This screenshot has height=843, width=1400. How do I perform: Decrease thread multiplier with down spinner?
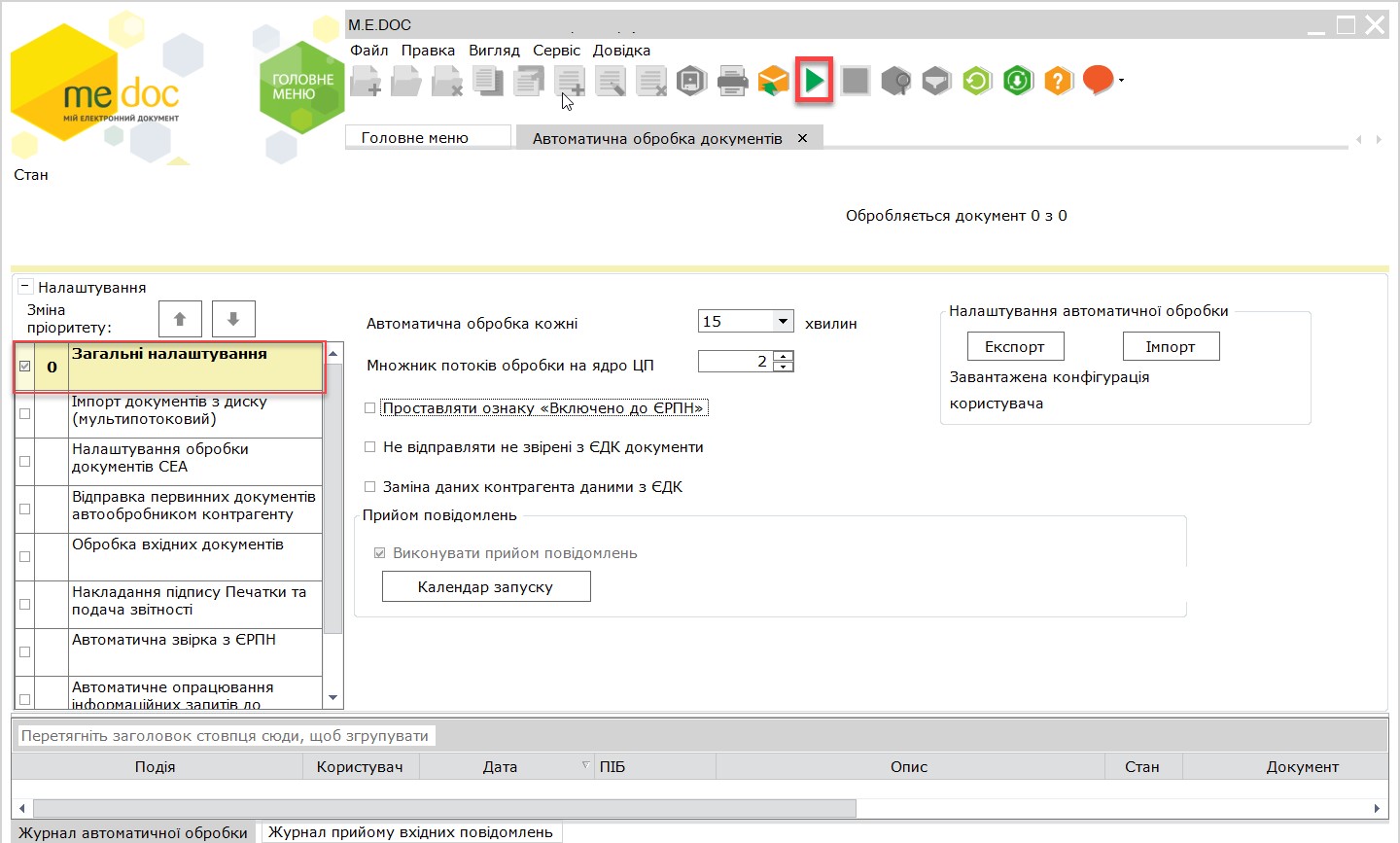tap(784, 367)
